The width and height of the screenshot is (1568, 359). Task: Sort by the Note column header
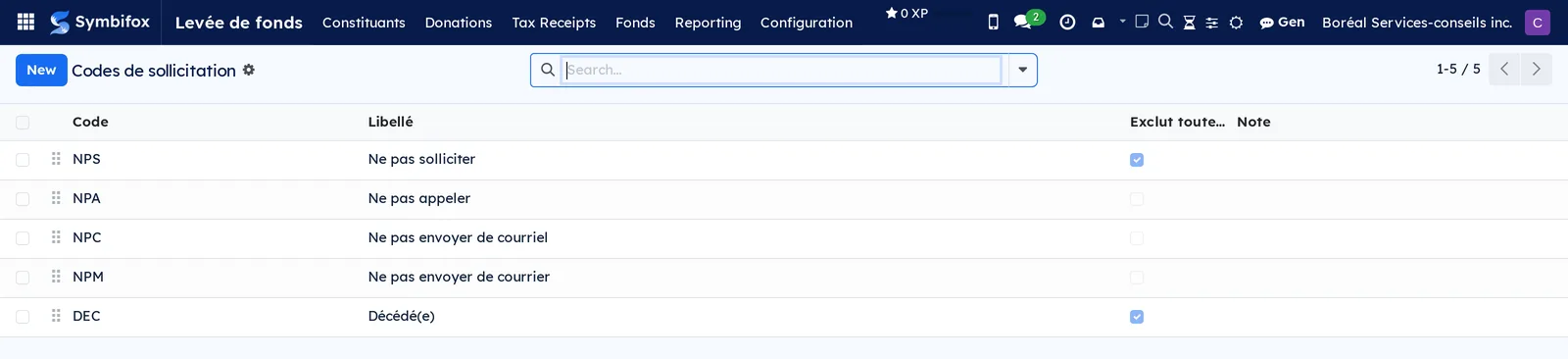tap(1253, 122)
